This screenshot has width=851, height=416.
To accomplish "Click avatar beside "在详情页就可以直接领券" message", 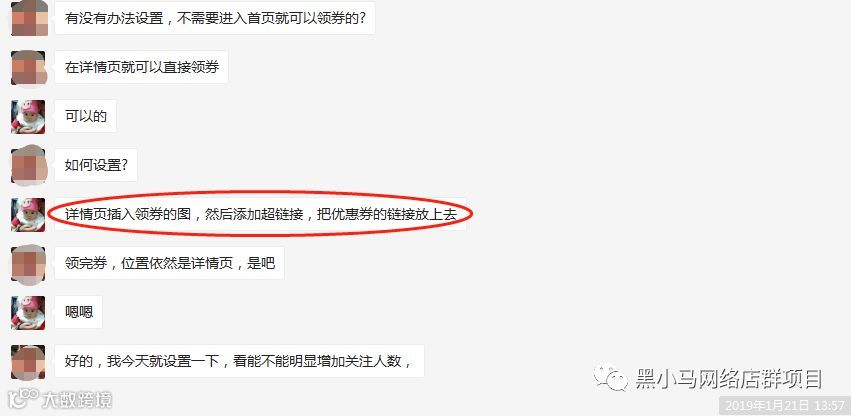I will pyautogui.click(x=28, y=68).
